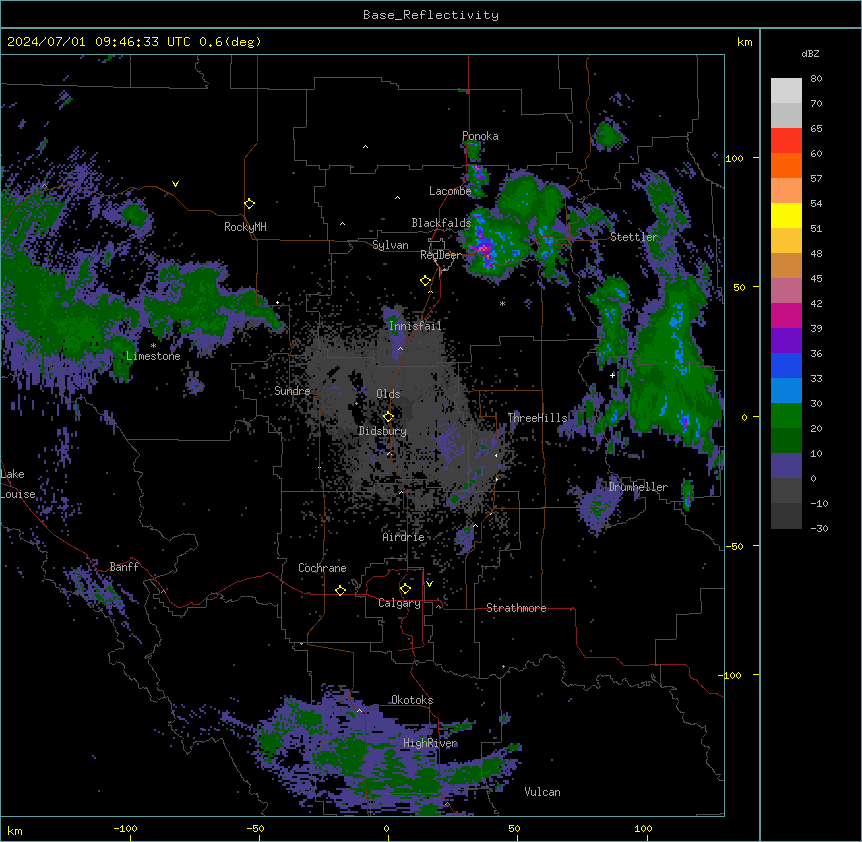
Task: Click the white asterisk marker above Limestone
Action: [x=153, y=346]
